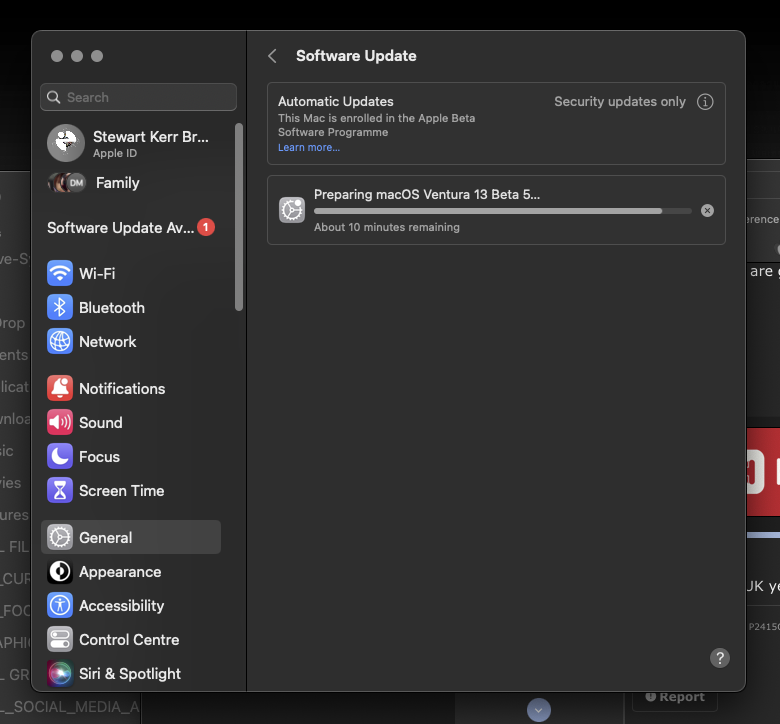Click the Family label

point(117,183)
